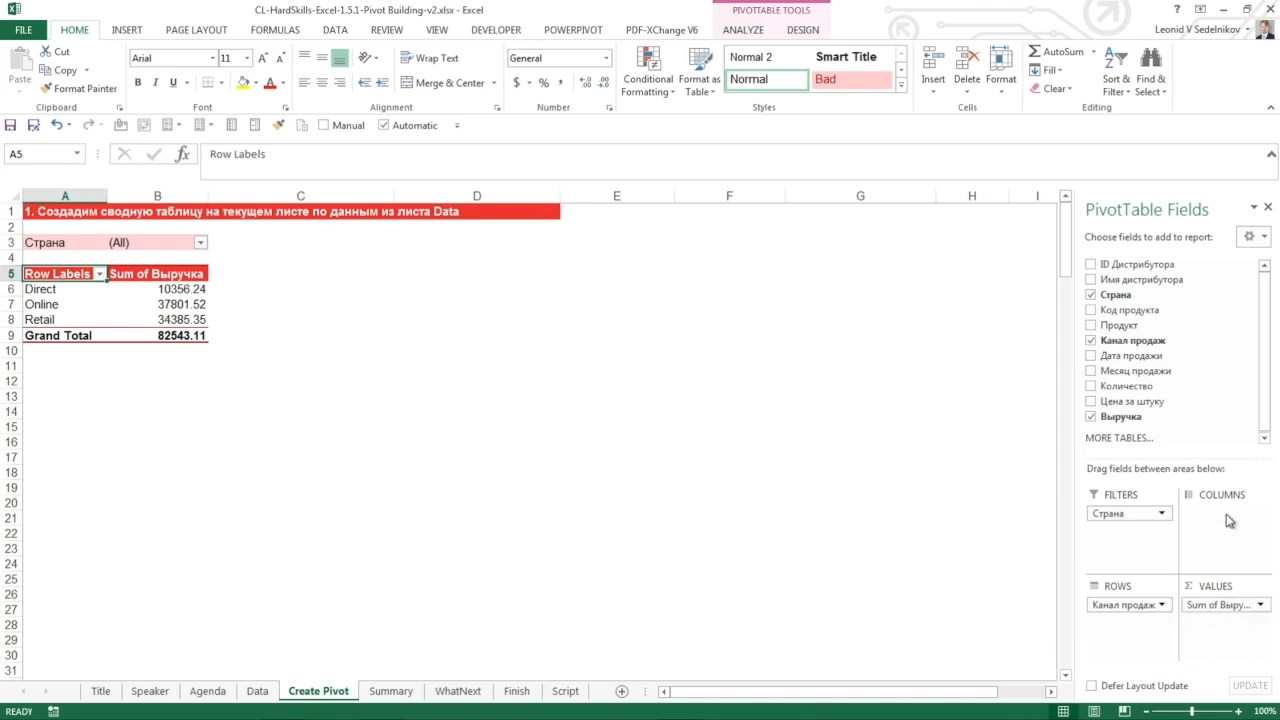Viewport: 1280px width, 720px height.
Task: Open Sort & Filter
Action: pos(1116,71)
